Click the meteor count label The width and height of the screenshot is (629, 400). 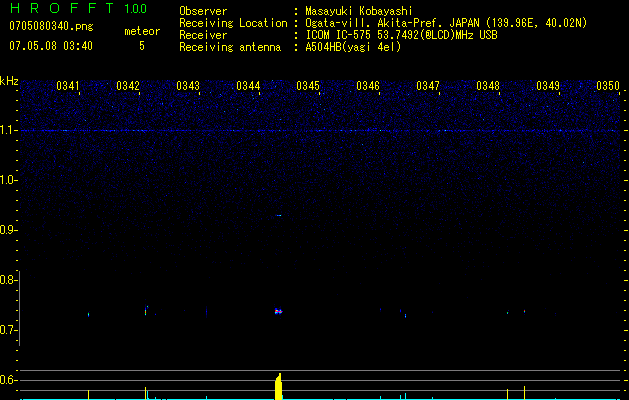[142, 31]
